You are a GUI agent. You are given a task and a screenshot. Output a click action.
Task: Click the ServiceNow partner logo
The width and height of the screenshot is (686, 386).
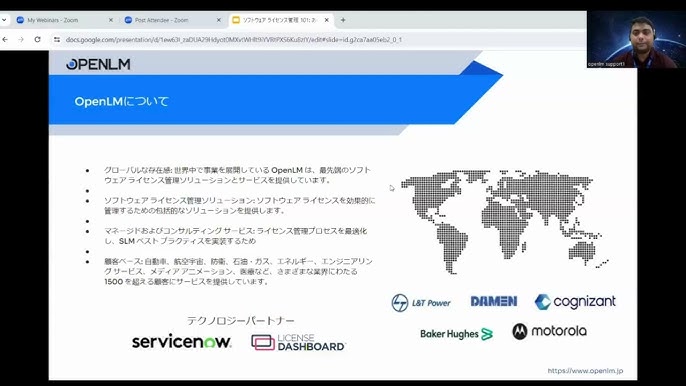[x=182, y=341]
